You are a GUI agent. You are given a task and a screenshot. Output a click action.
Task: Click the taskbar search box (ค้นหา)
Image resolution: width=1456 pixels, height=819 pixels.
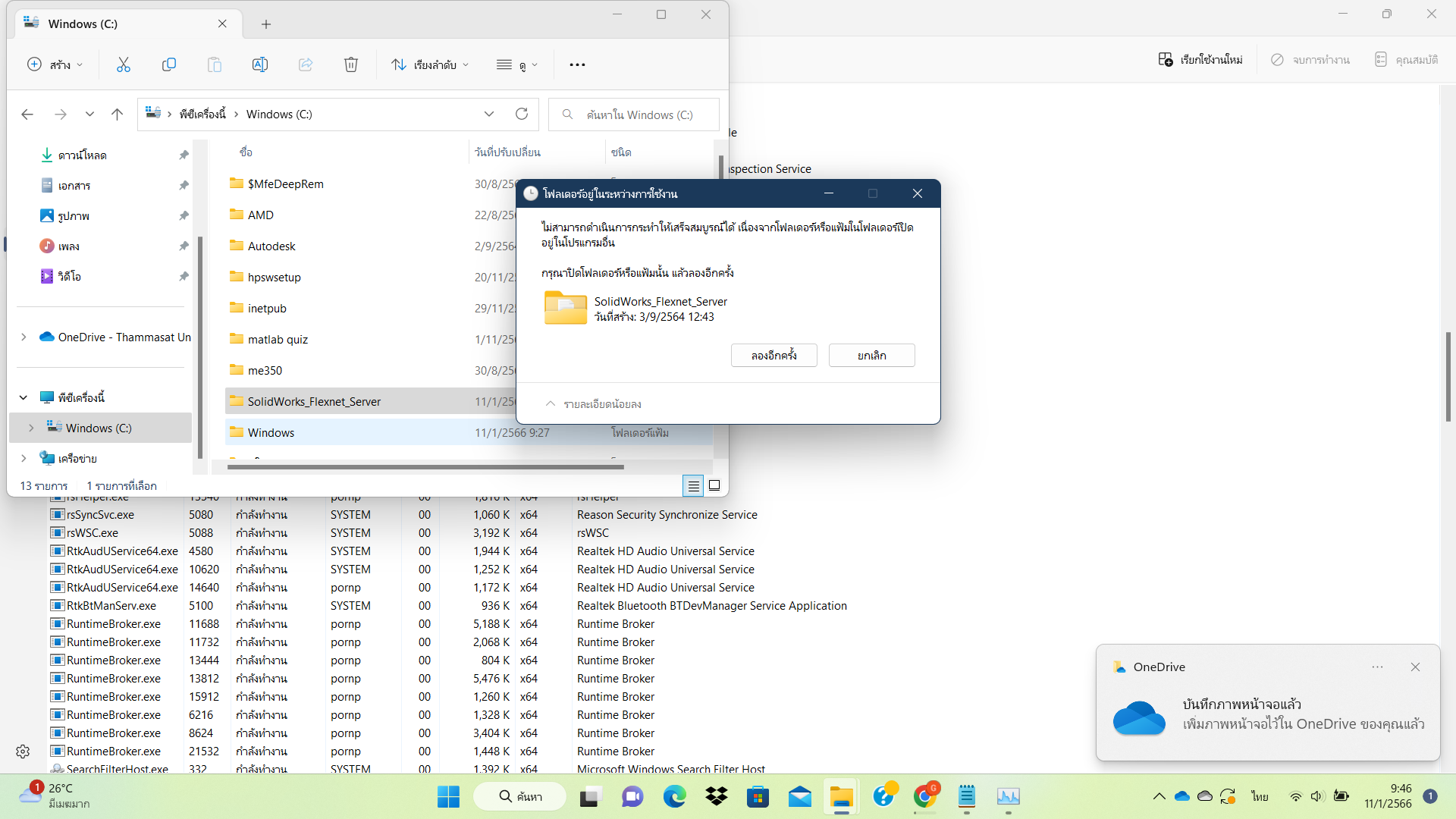click(519, 796)
